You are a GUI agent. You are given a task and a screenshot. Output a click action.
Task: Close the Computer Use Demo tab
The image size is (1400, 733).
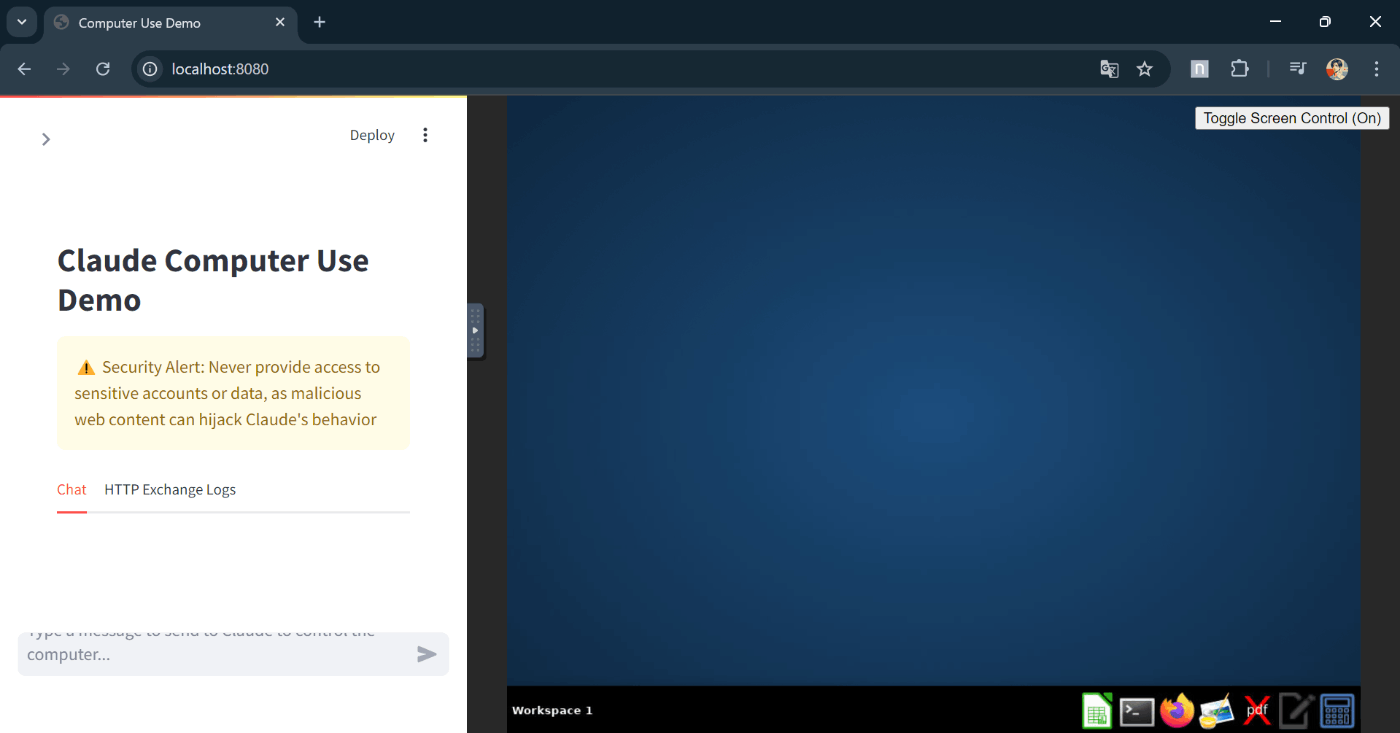click(x=281, y=22)
